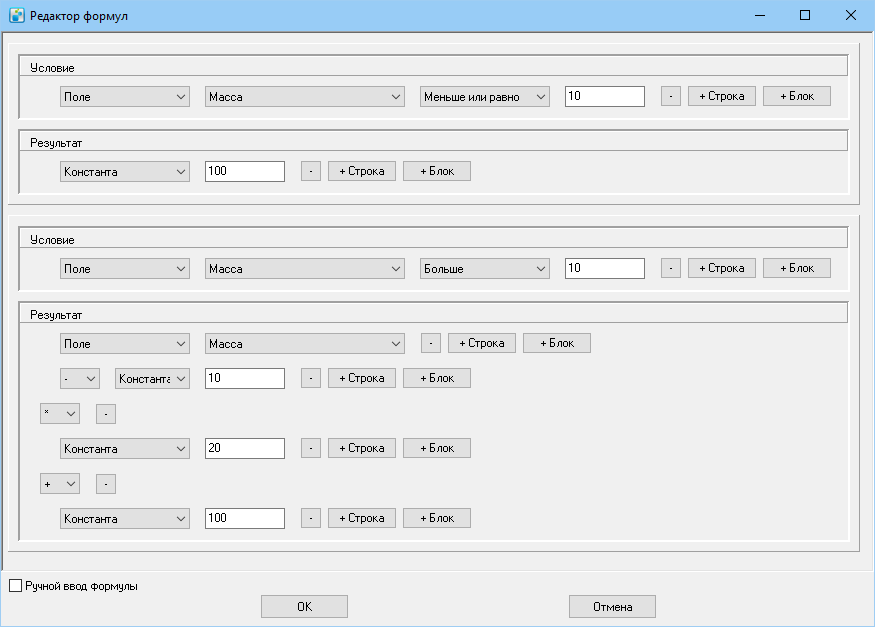Open the "Больше" comparison dropdown
This screenshot has height=627, width=875.
pyautogui.click(x=484, y=268)
